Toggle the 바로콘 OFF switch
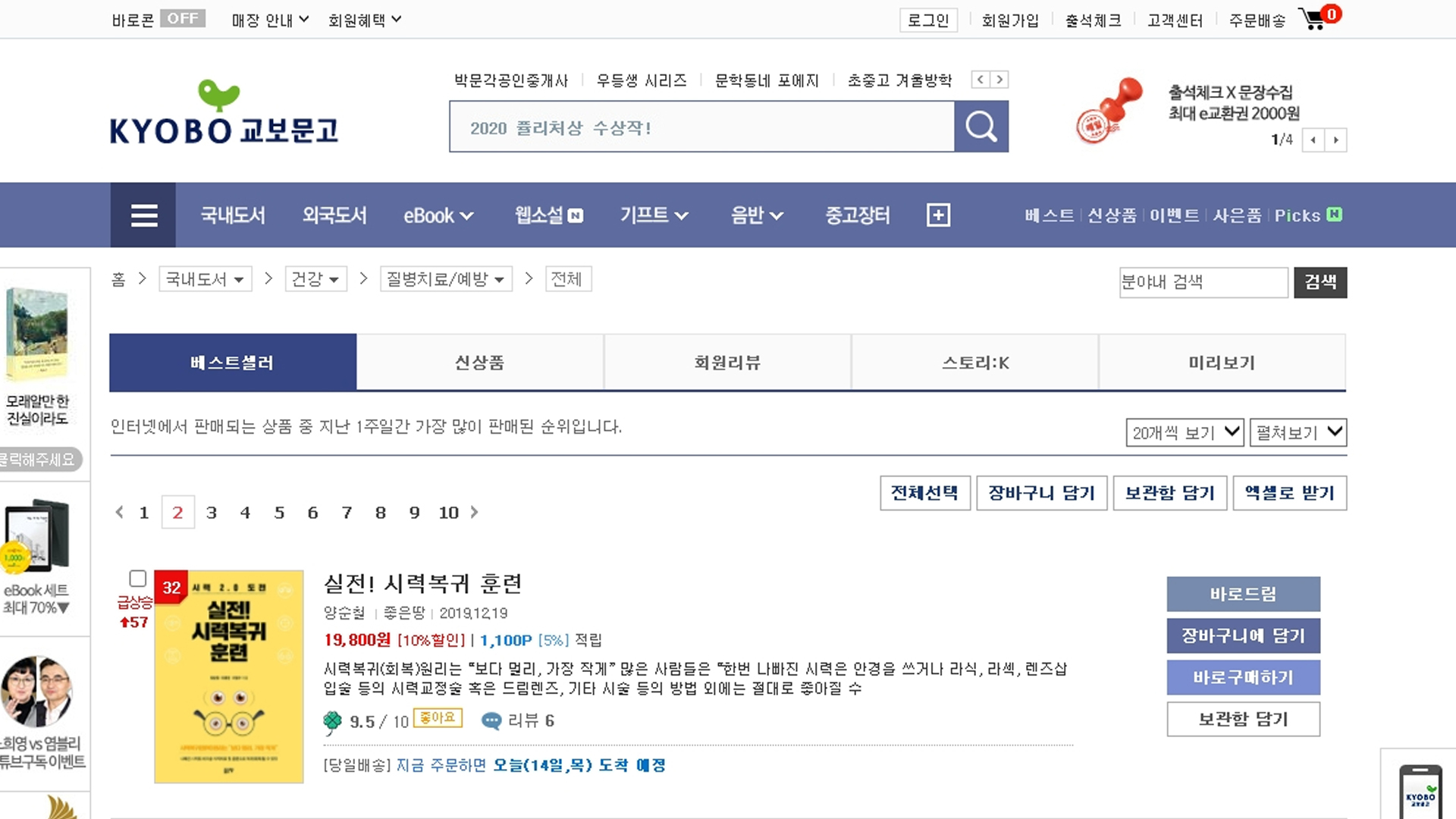Viewport: 1456px width, 819px height. (x=182, y=19)
